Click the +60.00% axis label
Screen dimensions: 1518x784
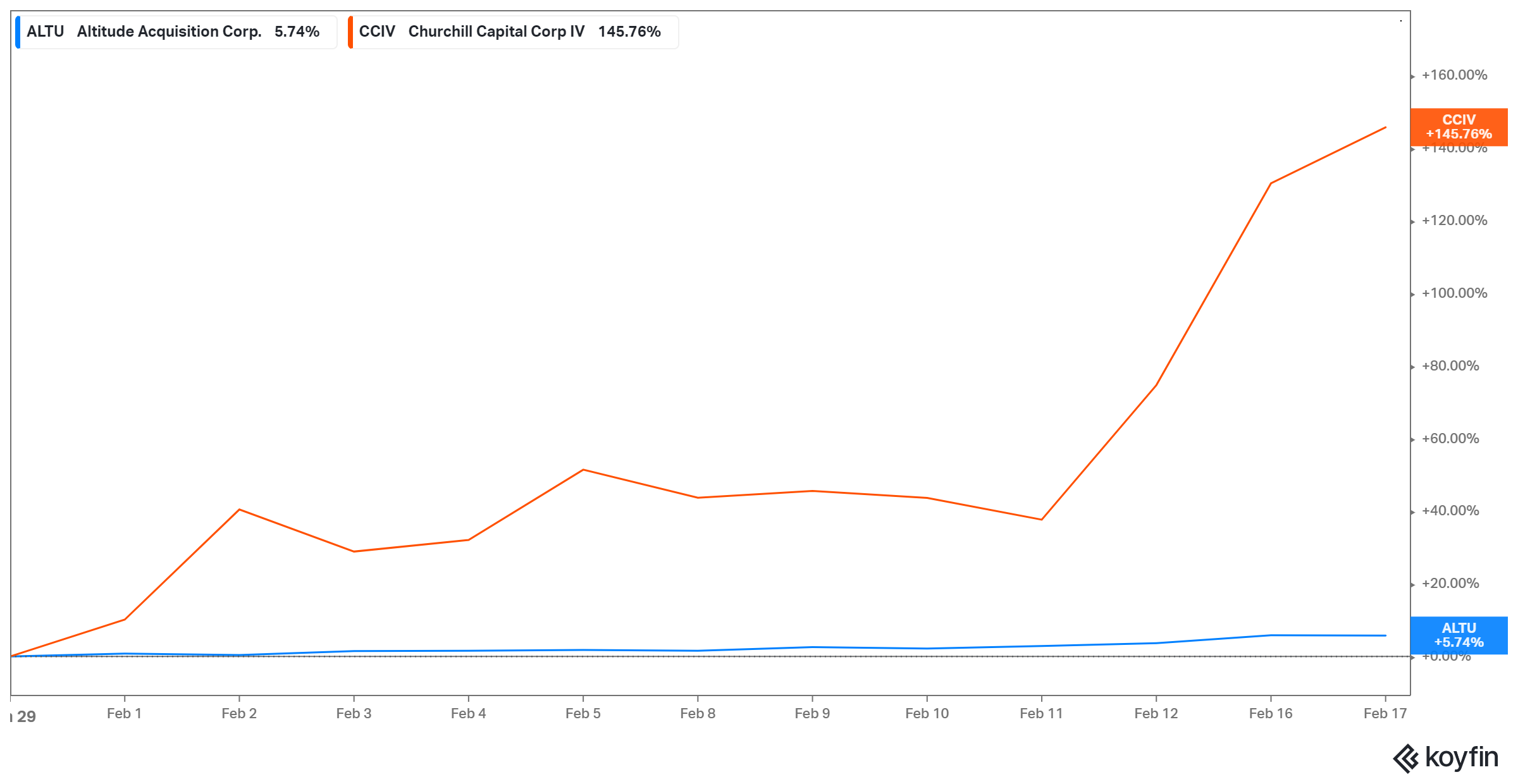(x=1450, y=439)
